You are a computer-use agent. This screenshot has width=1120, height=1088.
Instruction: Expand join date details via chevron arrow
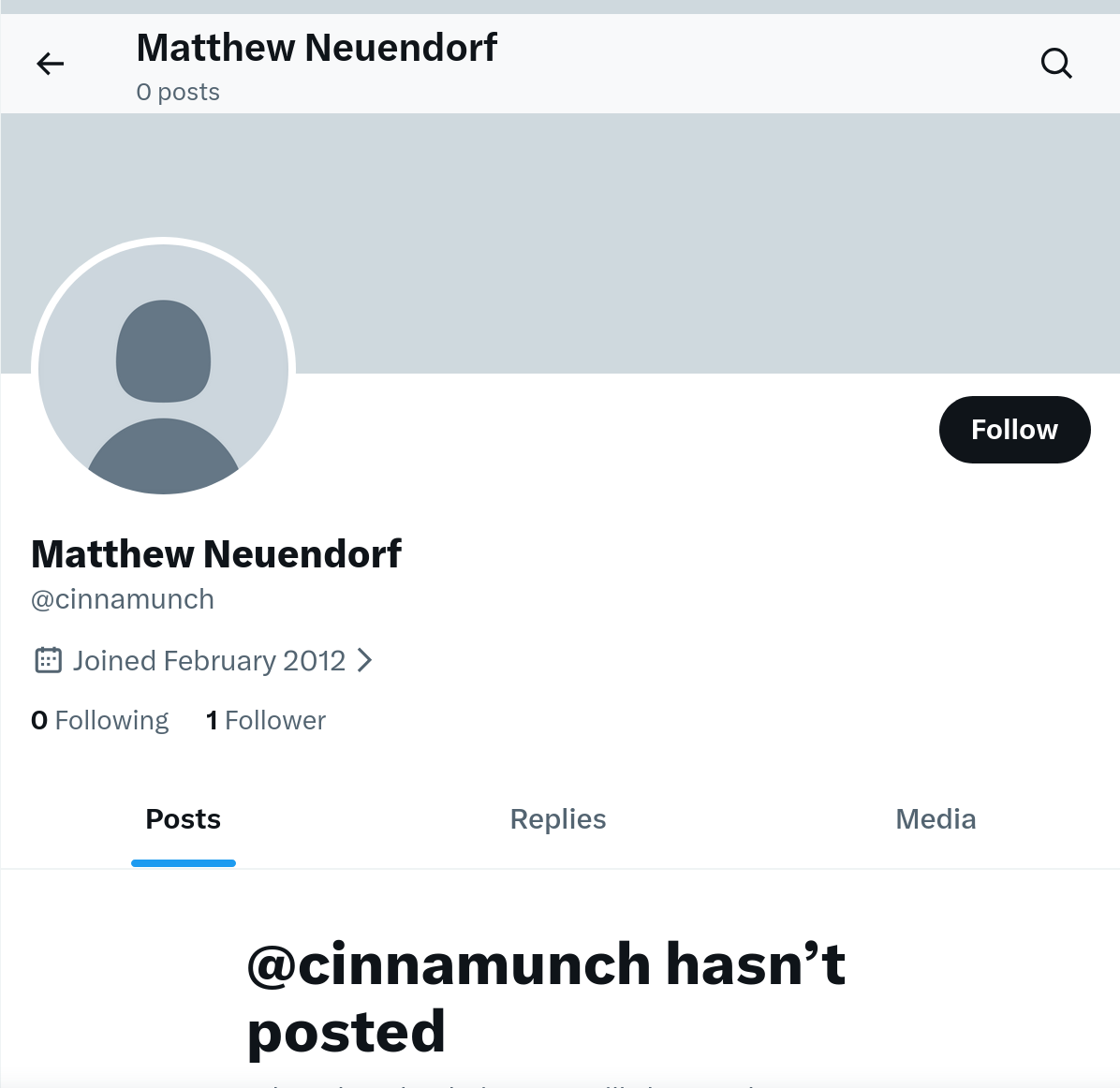coord(365,660)
